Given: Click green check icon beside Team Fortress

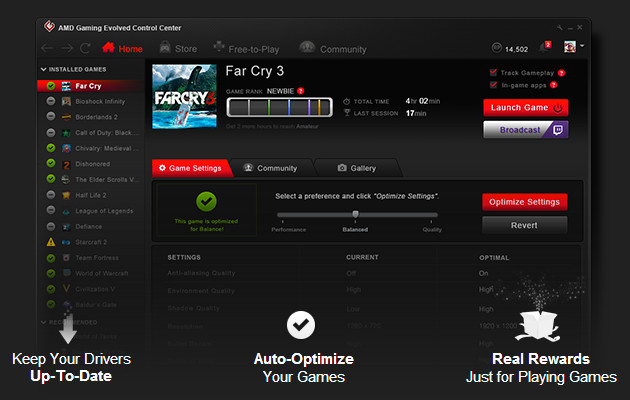Looking at the screenshot, I should [x=51, y=258].
